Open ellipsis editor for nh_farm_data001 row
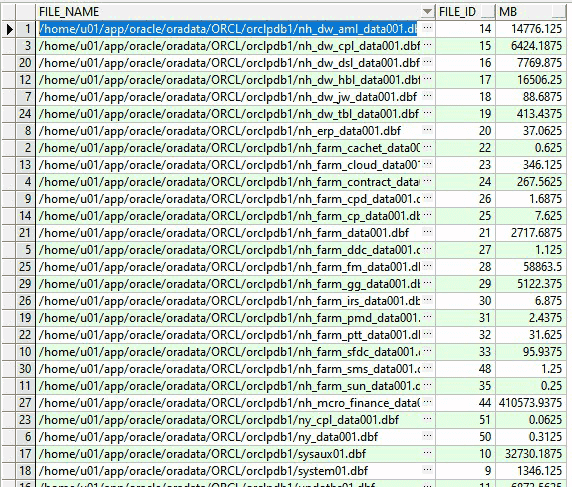 (428, 233)
